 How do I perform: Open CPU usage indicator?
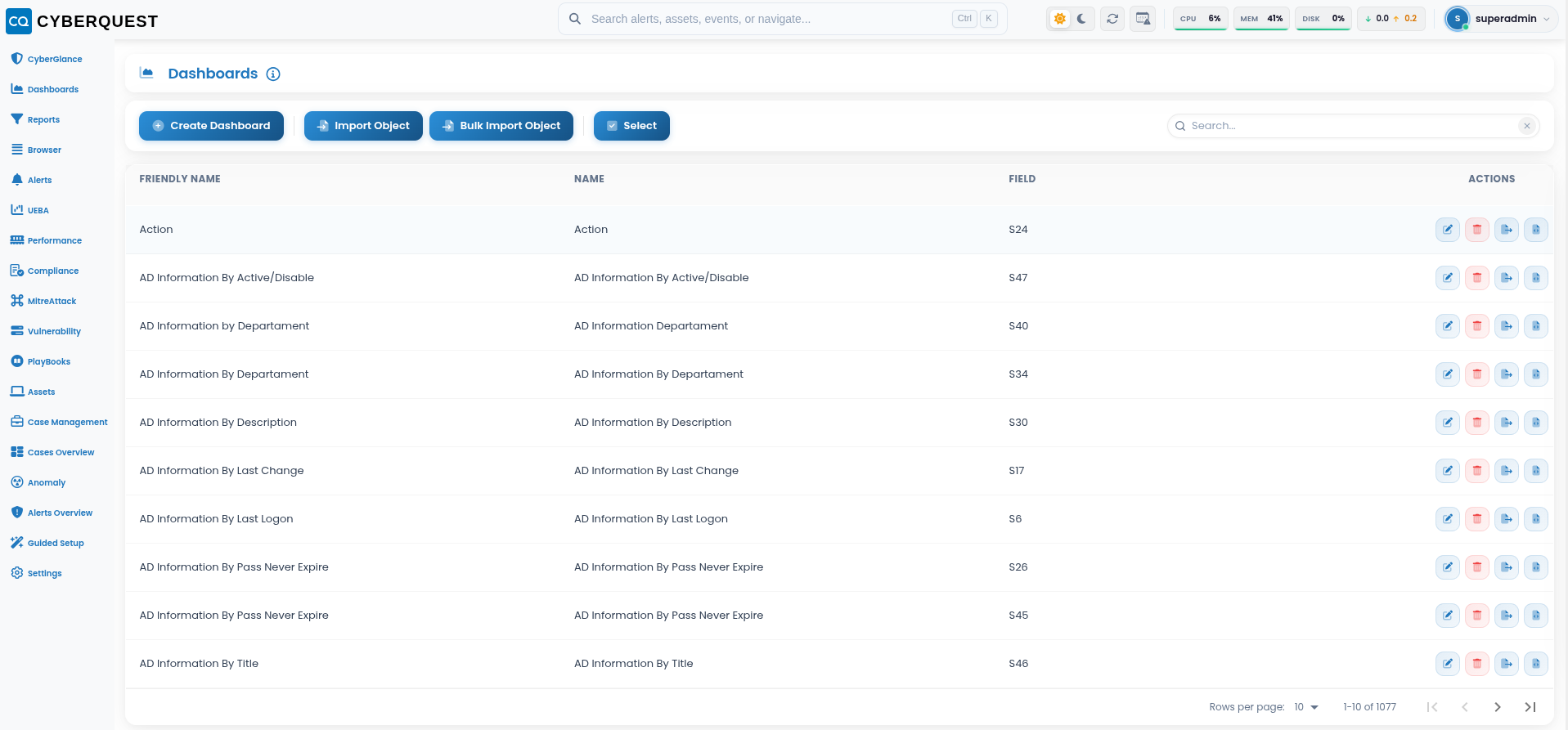pos(1201,19)
